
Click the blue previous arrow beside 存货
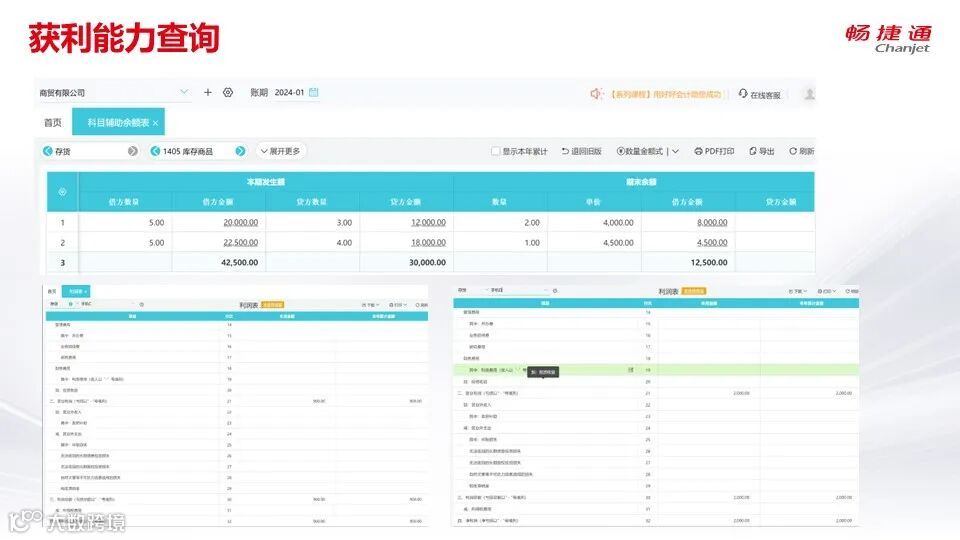pos(48,151)
